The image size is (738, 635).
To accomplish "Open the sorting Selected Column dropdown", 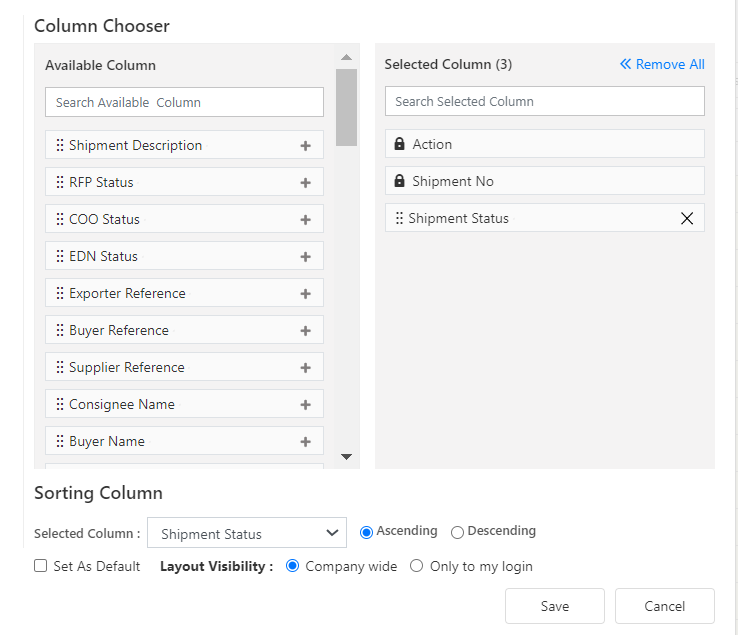I will point(247,533).
